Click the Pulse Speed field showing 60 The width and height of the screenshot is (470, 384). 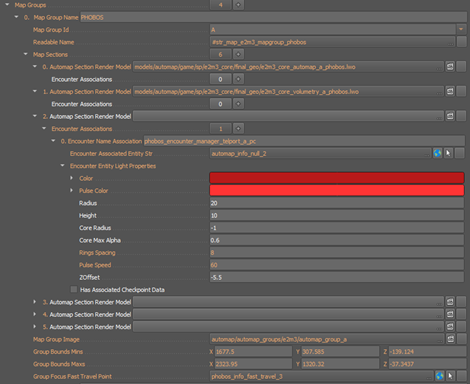tap(337, 265)
